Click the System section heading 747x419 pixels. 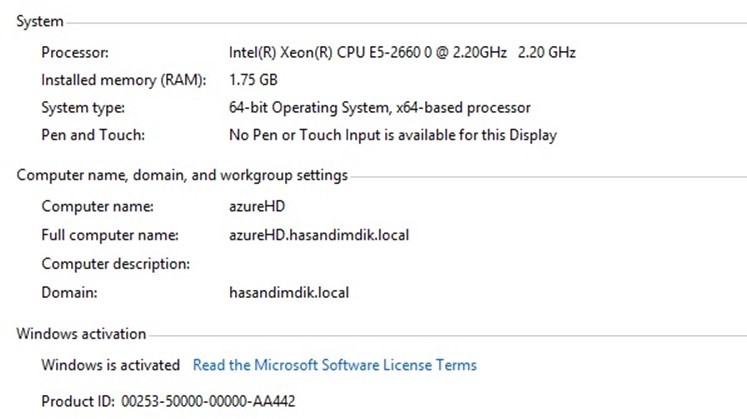tap(40, 21)
